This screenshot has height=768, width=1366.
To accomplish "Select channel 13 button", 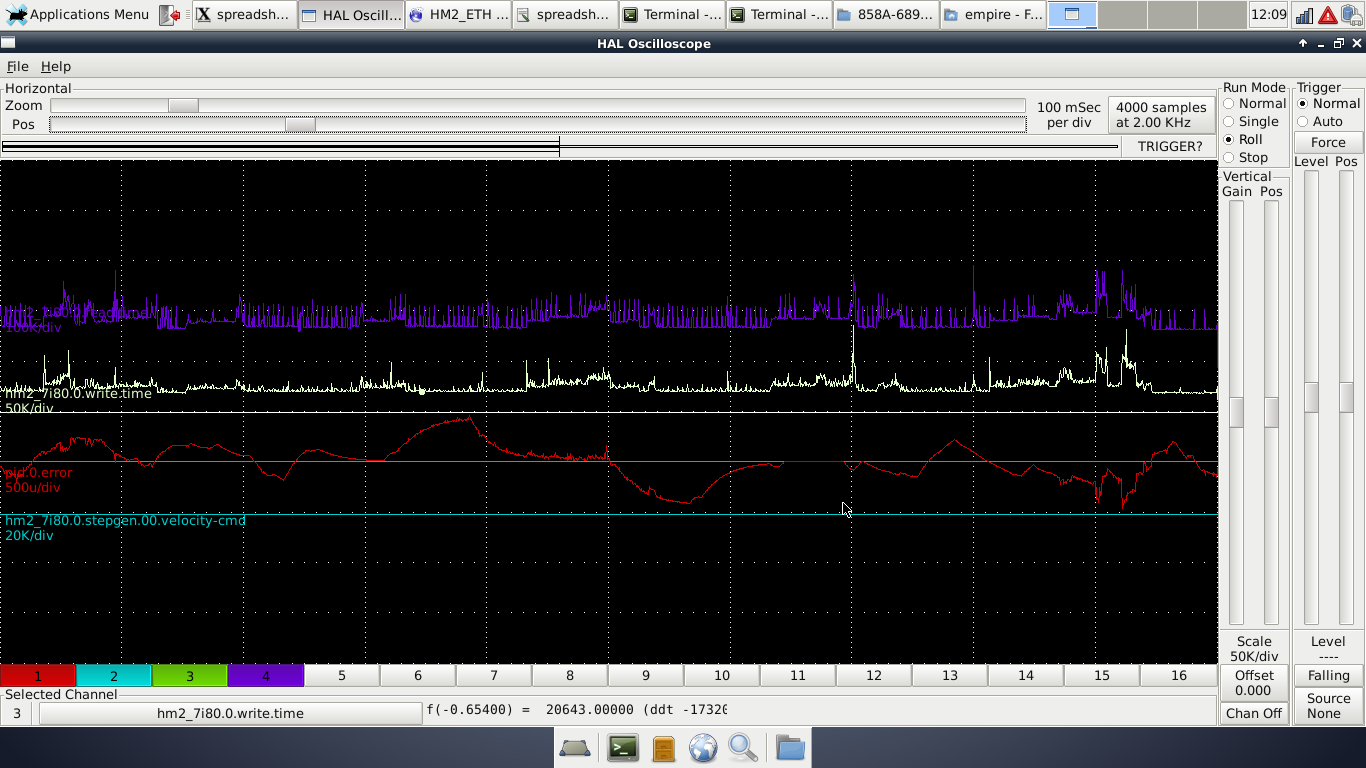I will pos(950,675).
